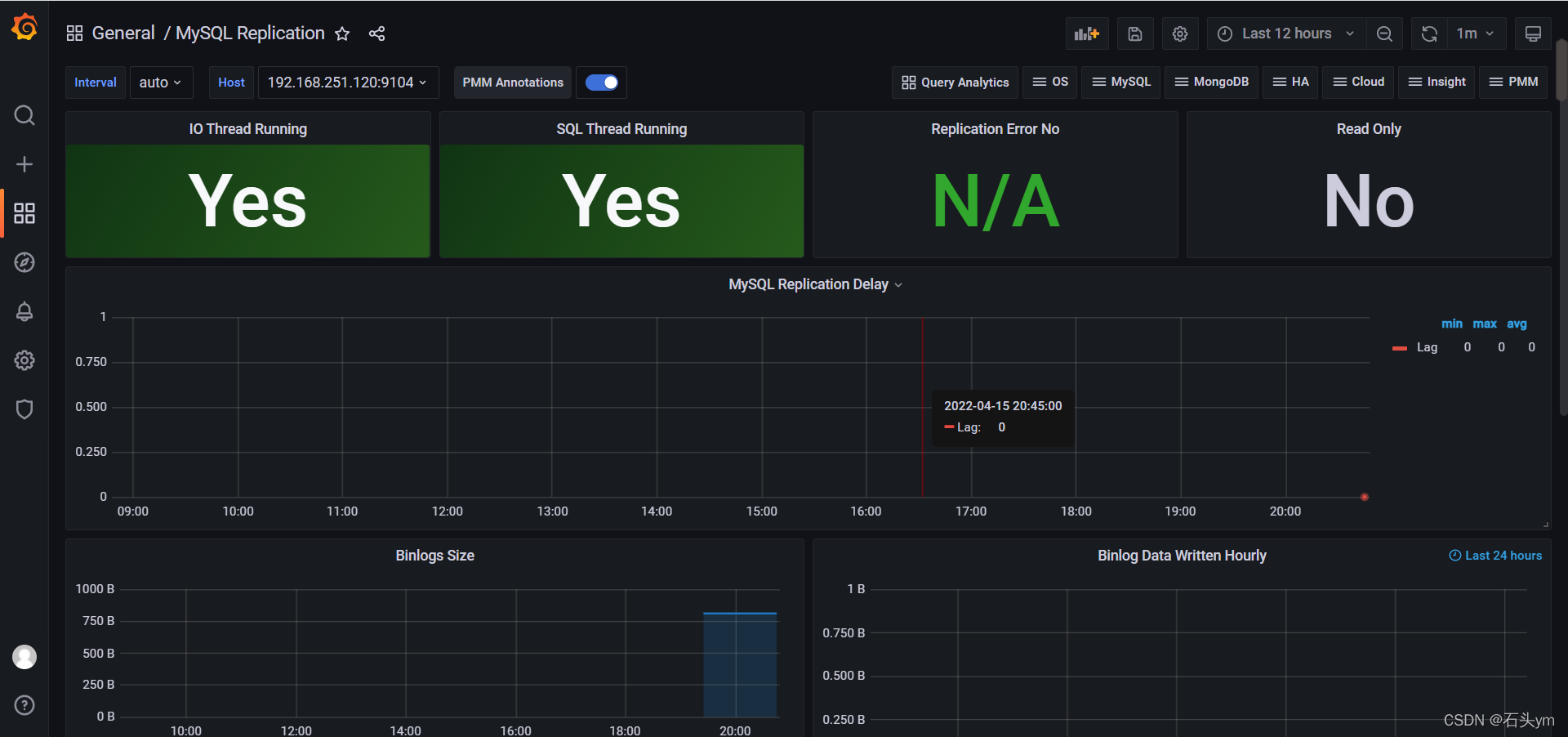Click the Read Only panel title

pyautogui.click(x=1369, y=129)
